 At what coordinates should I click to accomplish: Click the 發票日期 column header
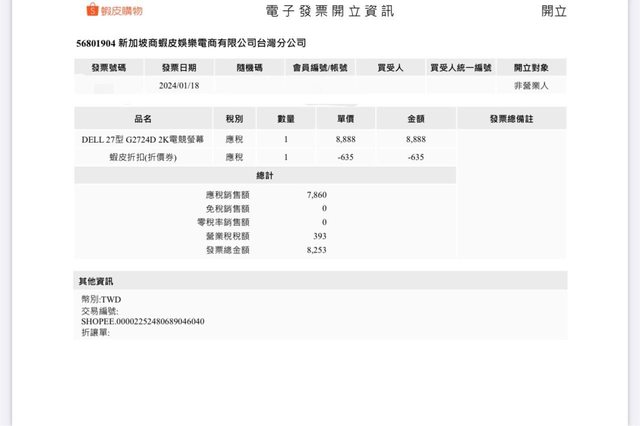pos(178,68)
